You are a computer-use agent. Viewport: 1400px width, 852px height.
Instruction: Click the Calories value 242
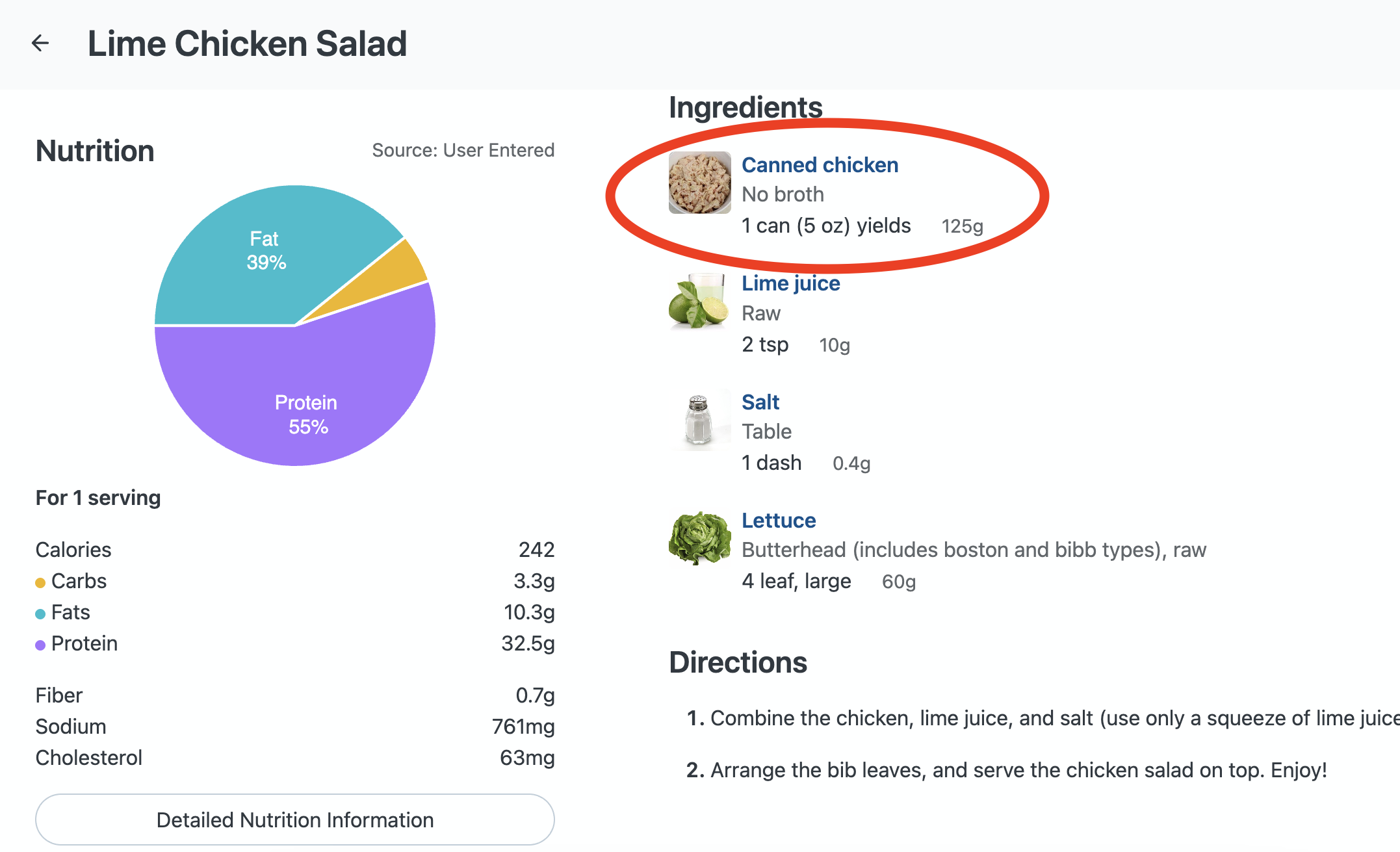tap(536, 550)
